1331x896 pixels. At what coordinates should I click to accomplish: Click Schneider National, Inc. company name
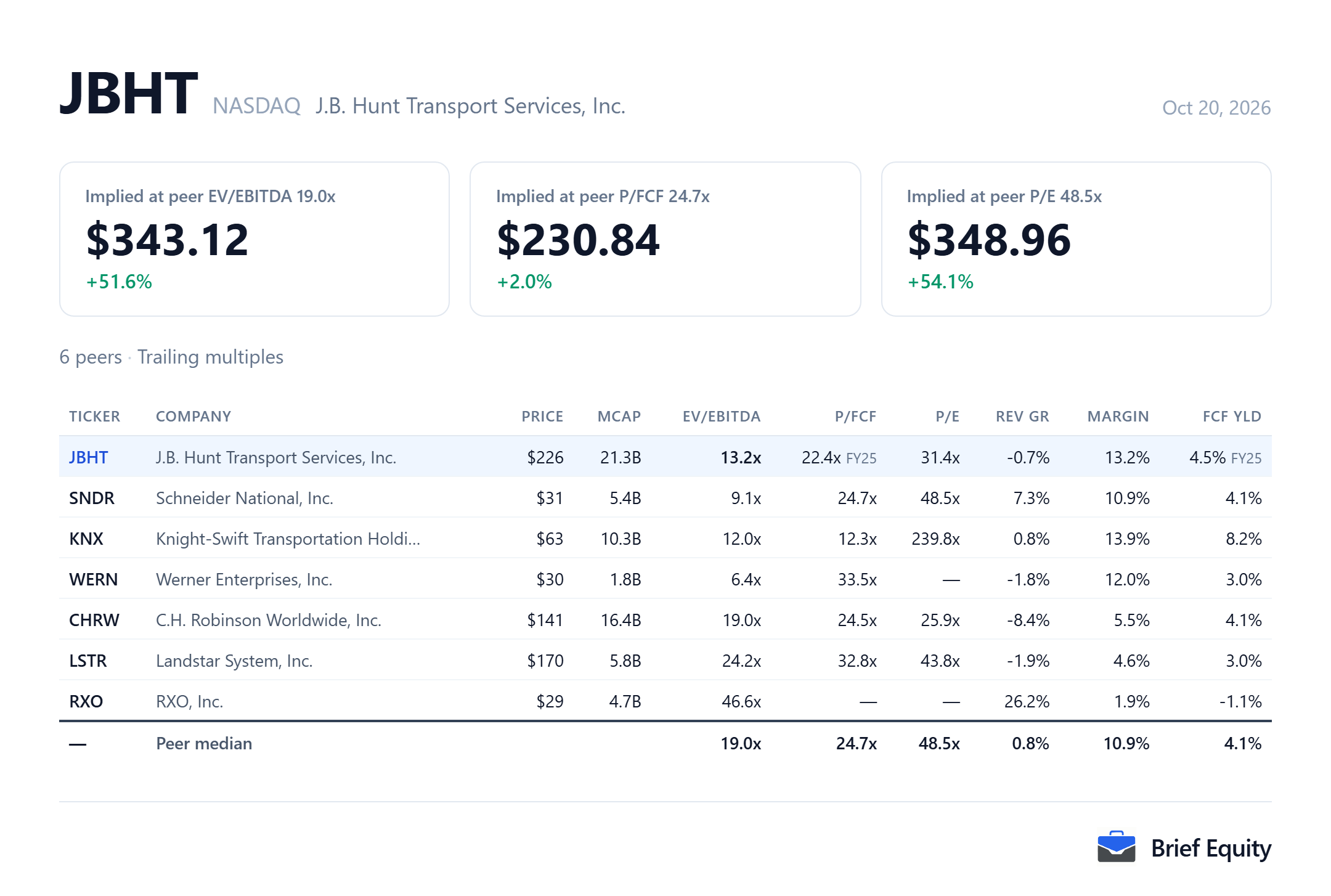click(x=245, y=498)
